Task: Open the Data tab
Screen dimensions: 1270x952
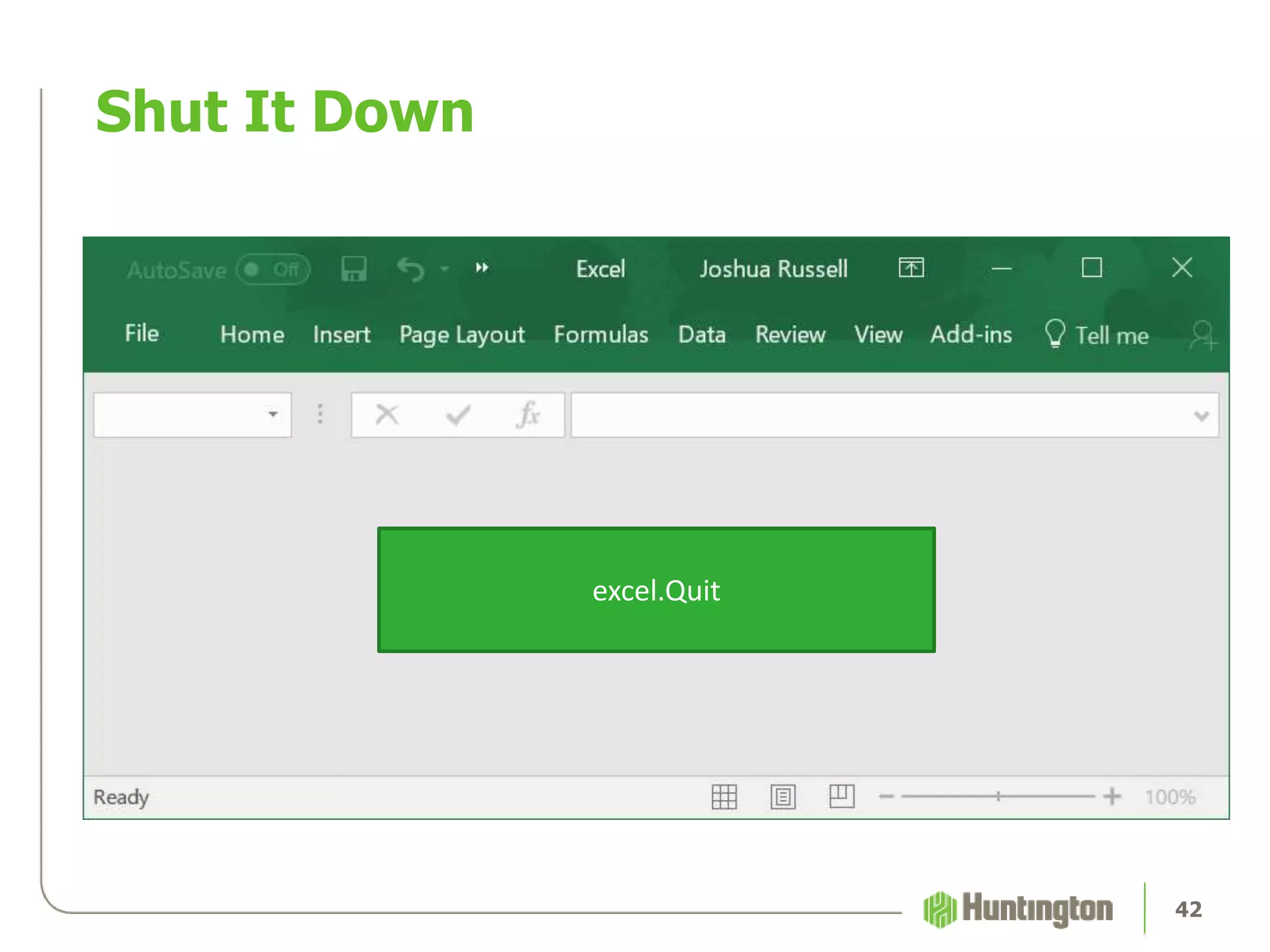Action: [x=702, y=335]
